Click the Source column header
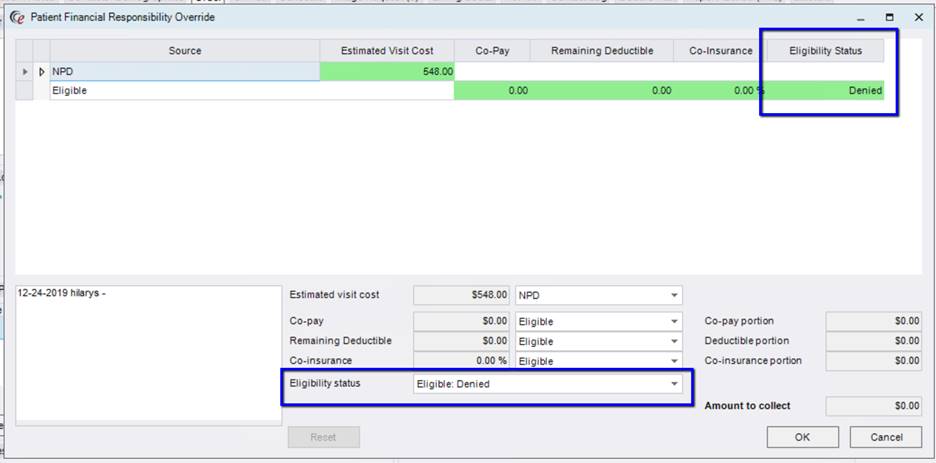Viewport: 936px width, 463px height. coord(184,51)
